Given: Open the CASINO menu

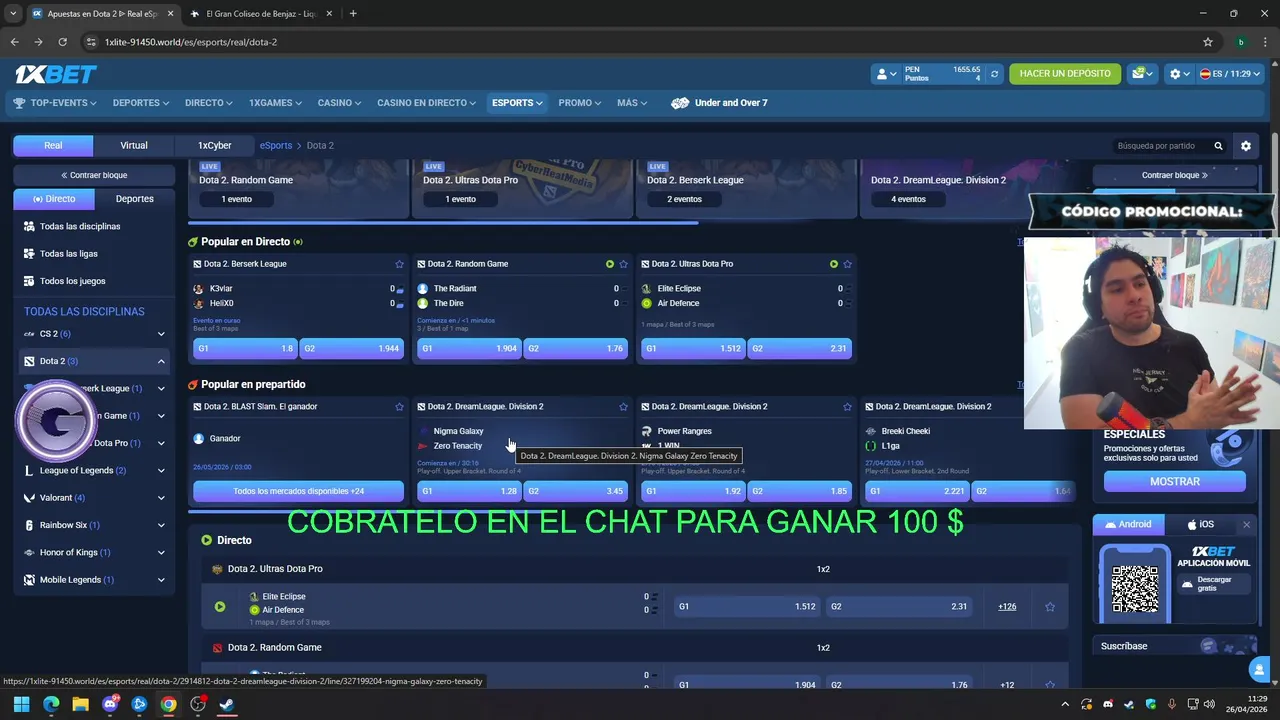Looking at the screenshot, I should pos(340,103).
